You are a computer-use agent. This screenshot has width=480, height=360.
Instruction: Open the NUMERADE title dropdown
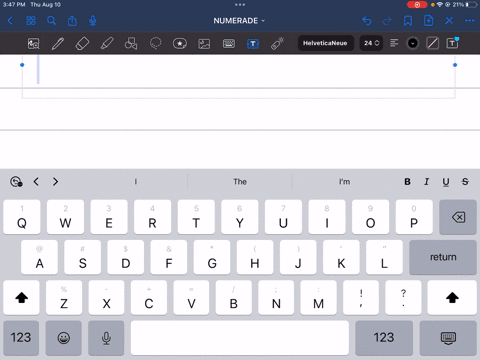coord(239,21)
